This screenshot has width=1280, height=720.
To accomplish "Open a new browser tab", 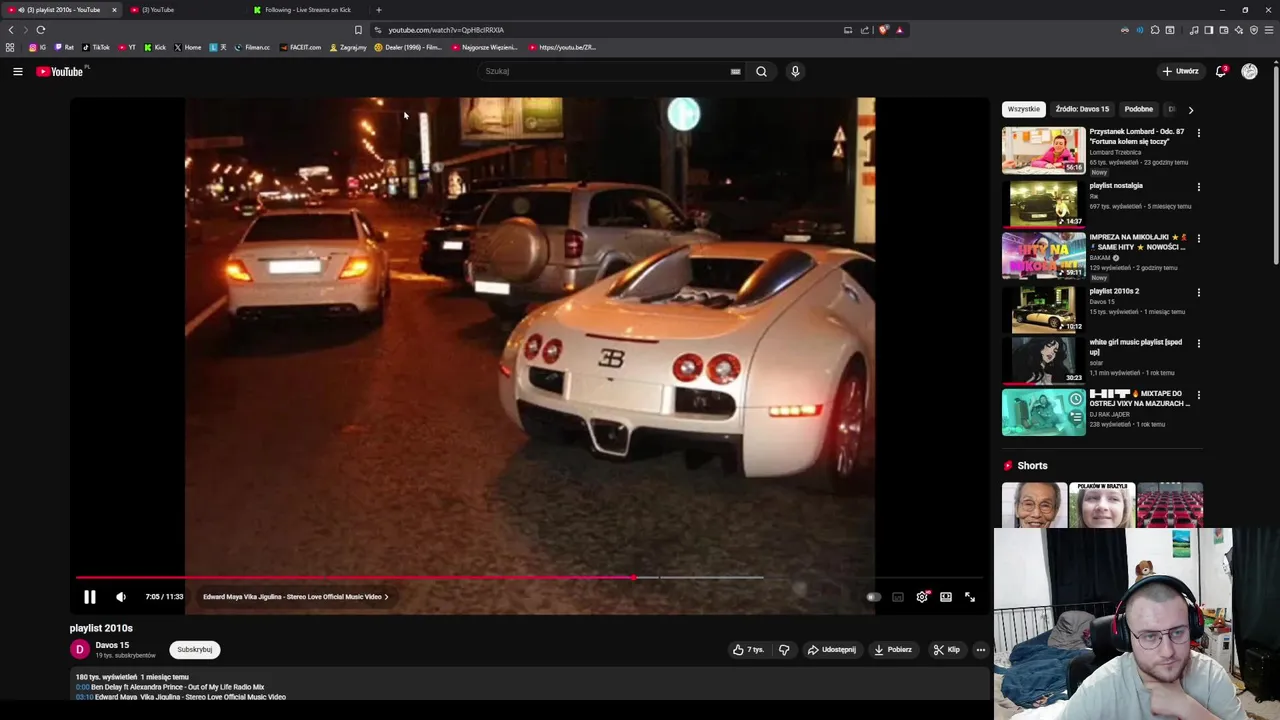I will 378,10.
